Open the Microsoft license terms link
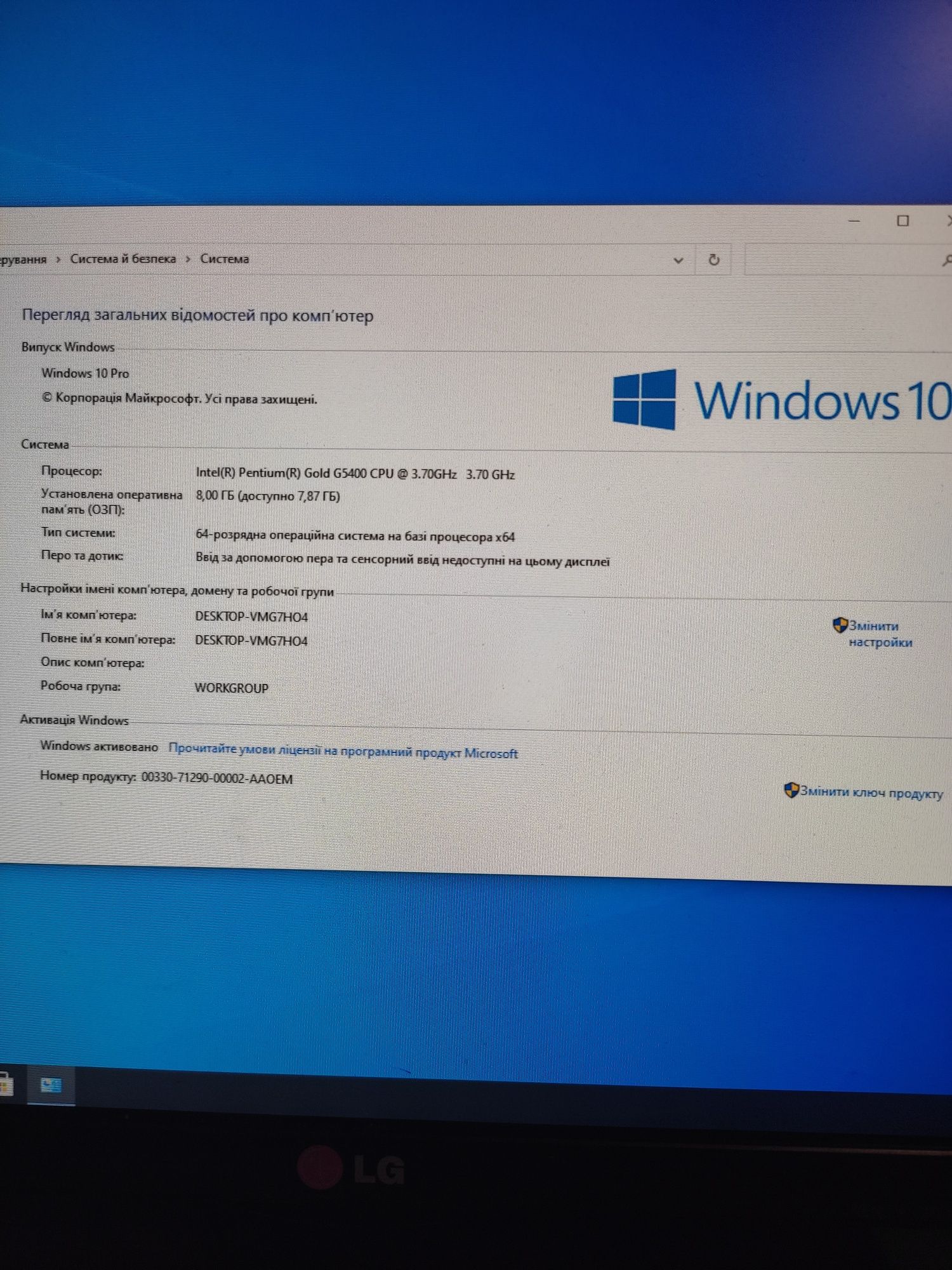 [343, 751]
